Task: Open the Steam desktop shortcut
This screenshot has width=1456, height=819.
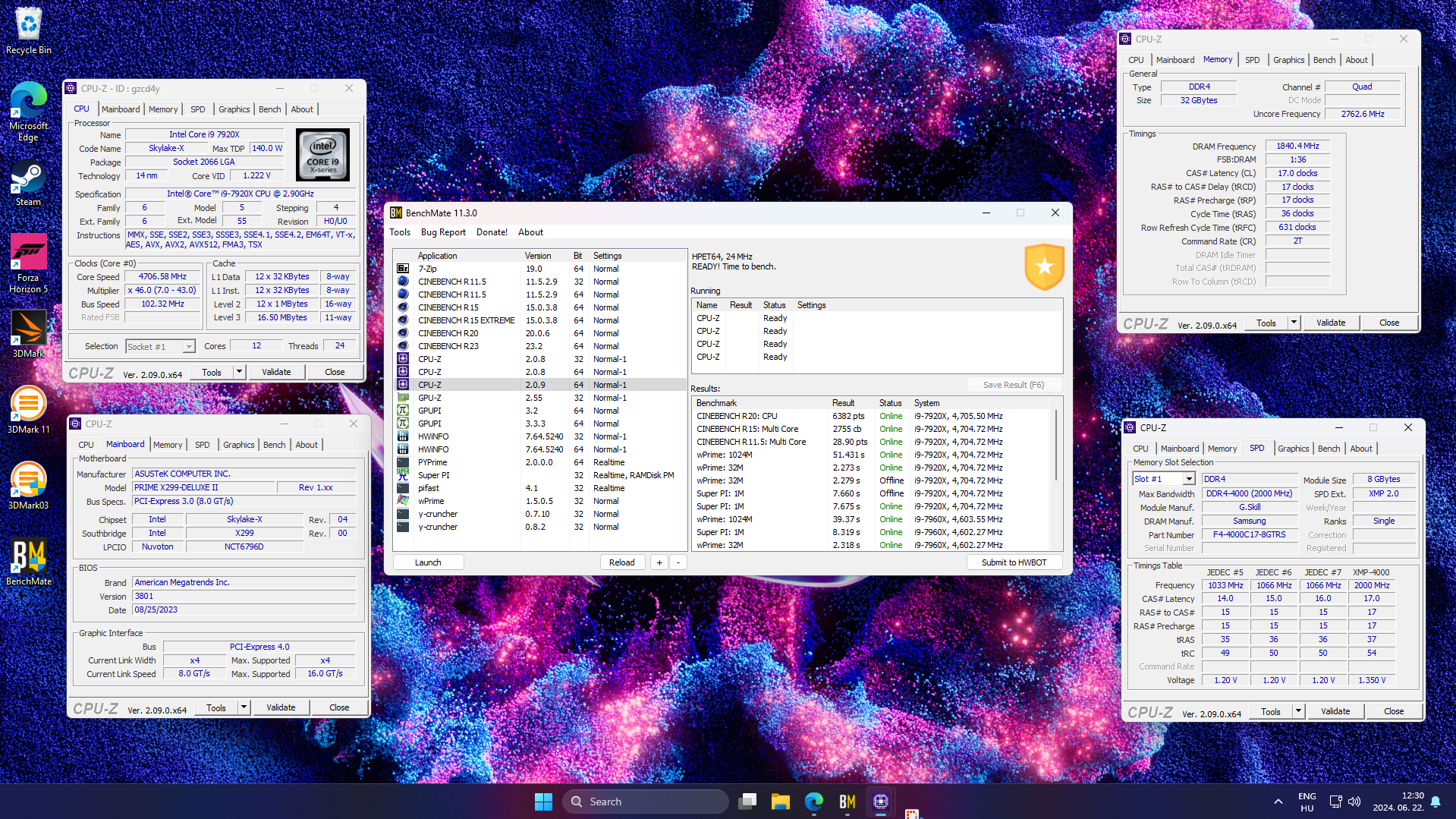Action: (x=29, y=183)
